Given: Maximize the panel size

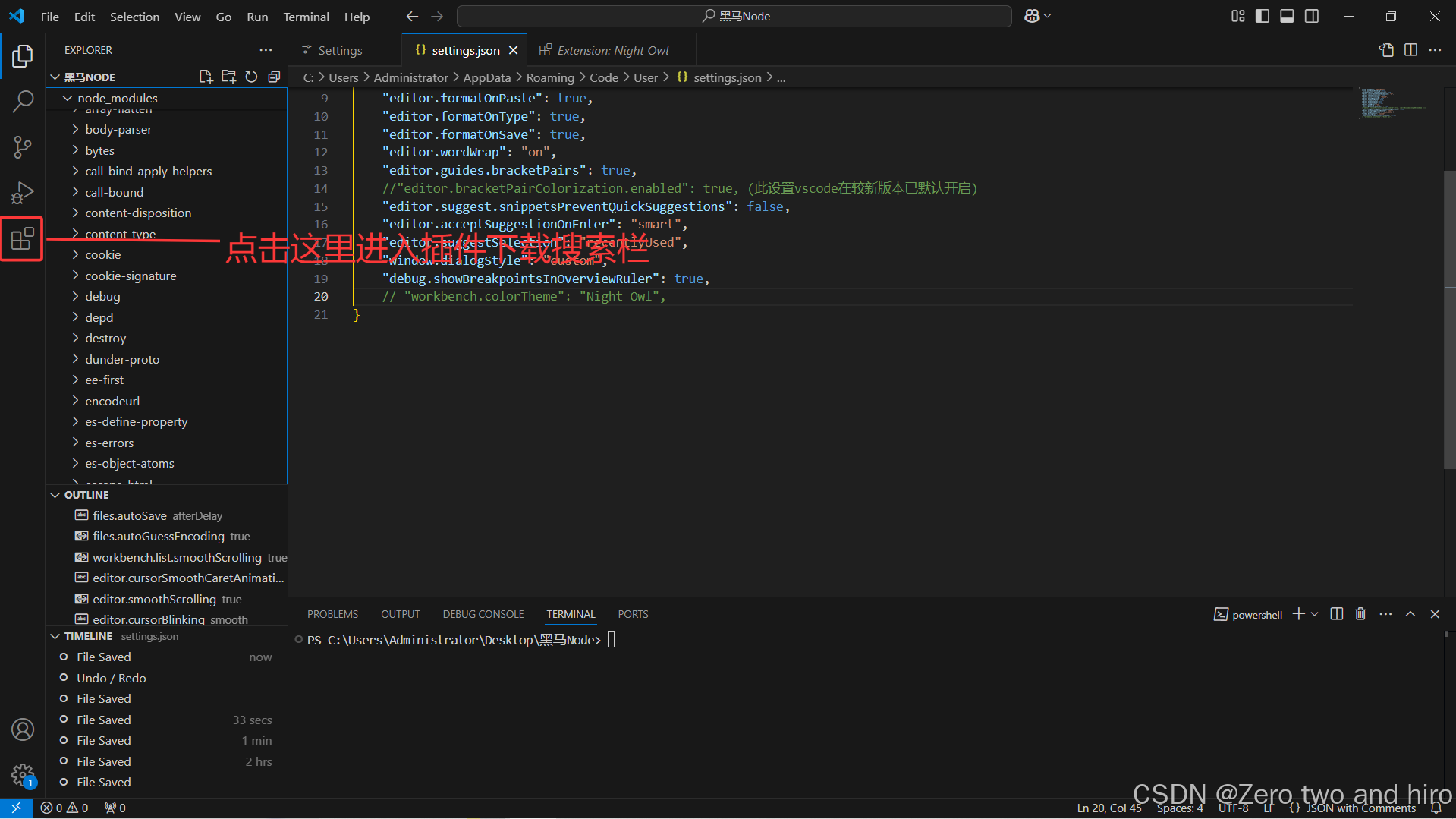Looking at the screenshot, I should (1410, 614).
